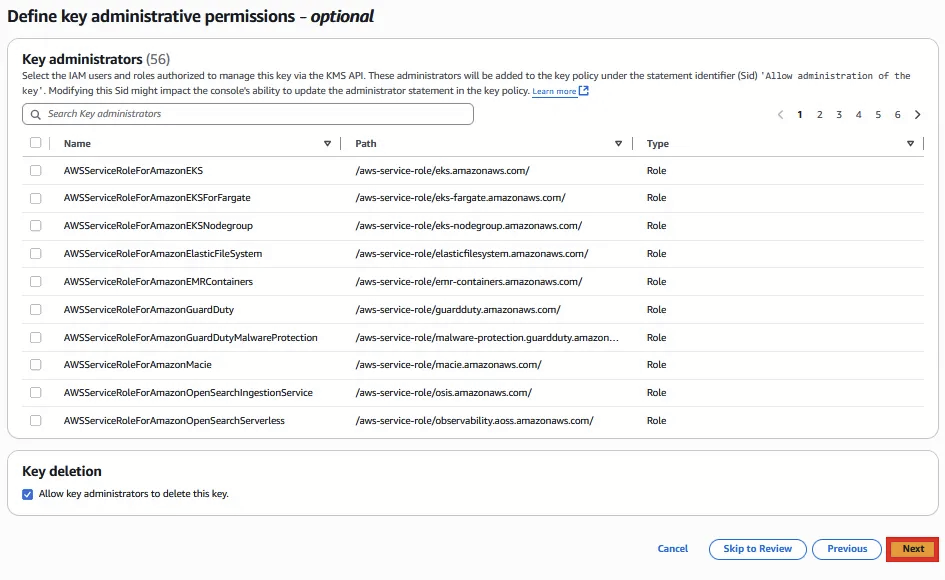Viewport: 945px width, 580px height.
Task: Click path /aws-service-role/guardduty.amazonaws.com/
Action: 457,310
